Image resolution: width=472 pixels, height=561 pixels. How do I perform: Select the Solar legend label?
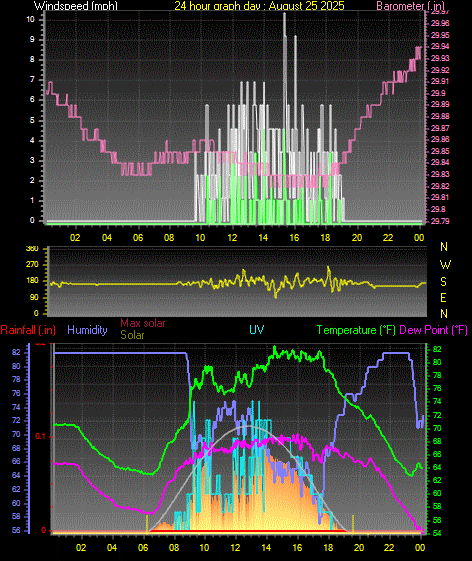(x=132, y=335)
